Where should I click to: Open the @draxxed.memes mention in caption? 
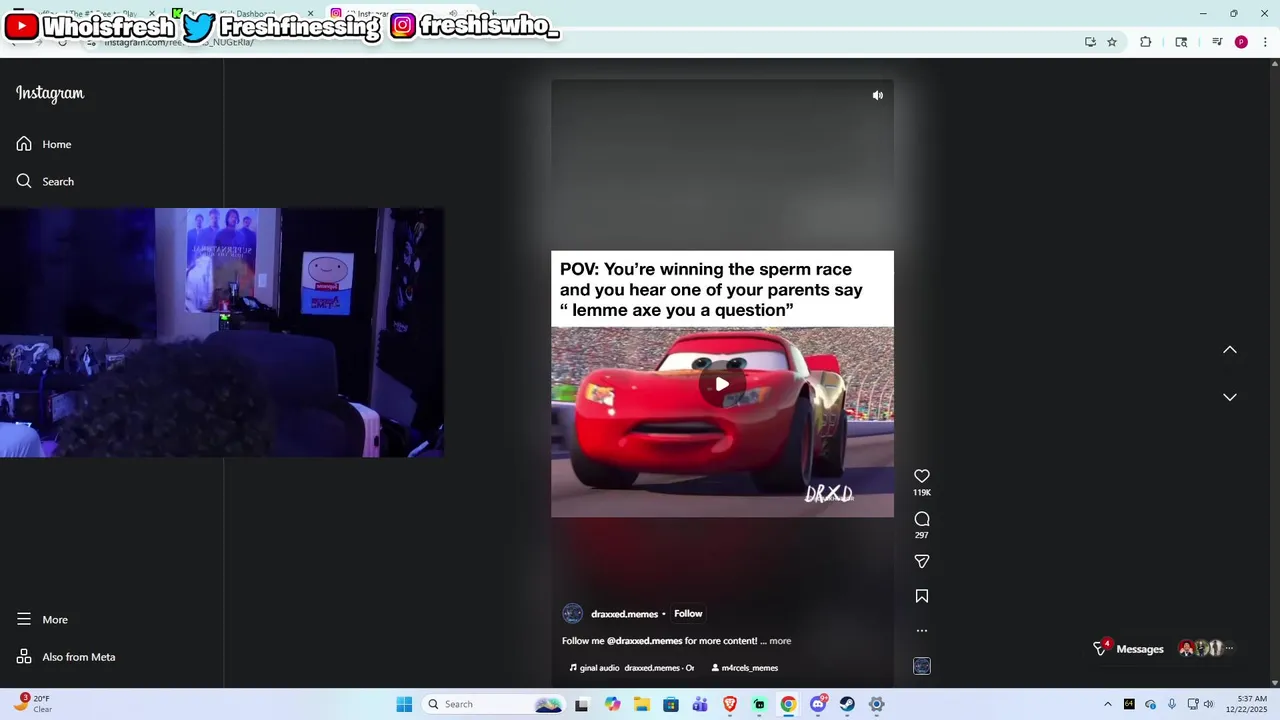click(644, 641)
